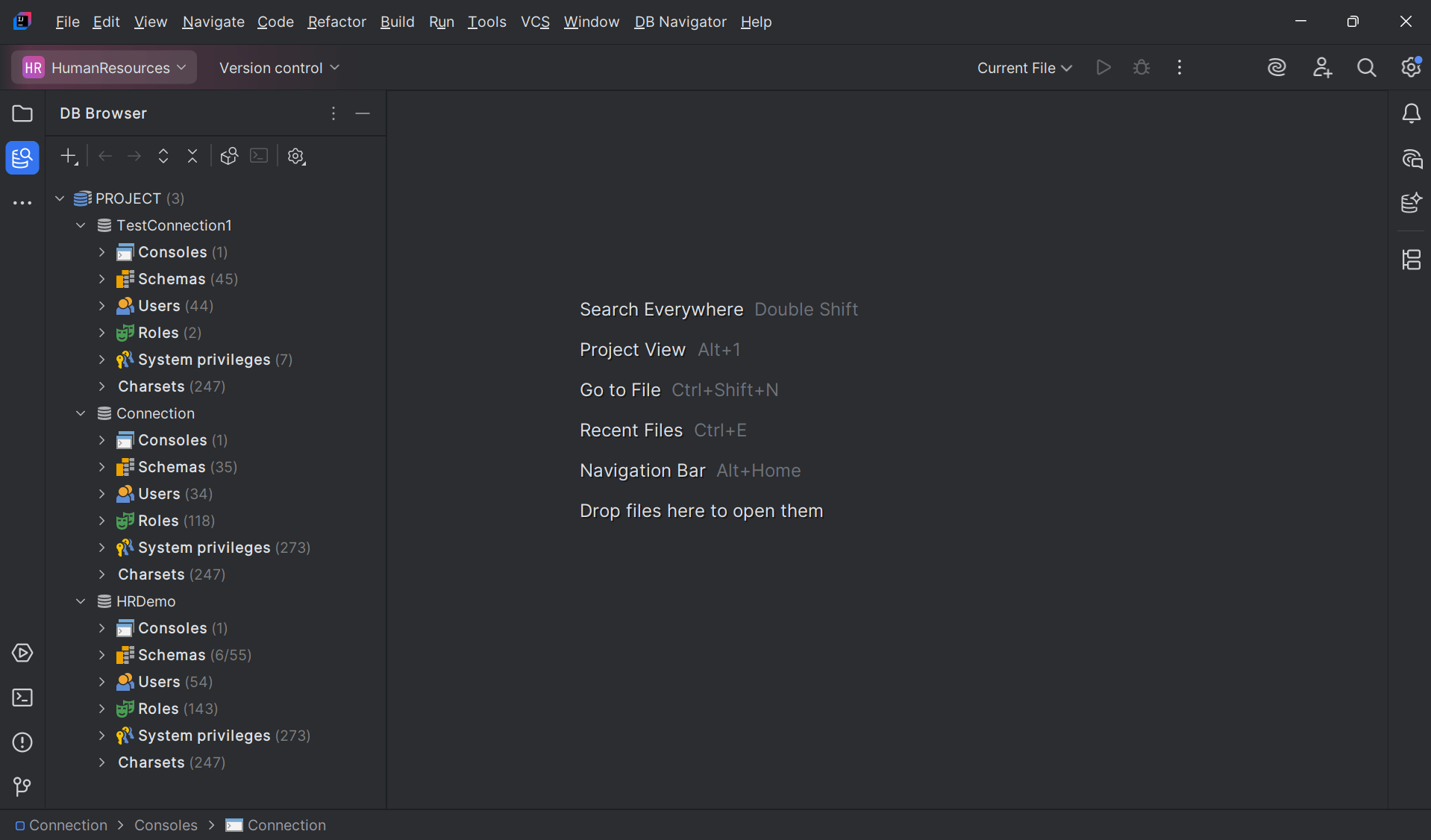The height and width of the screenshot is (840, 1431).
Task: Open the Search Everywhere magnifier
Action: (x=1366, y=67)
